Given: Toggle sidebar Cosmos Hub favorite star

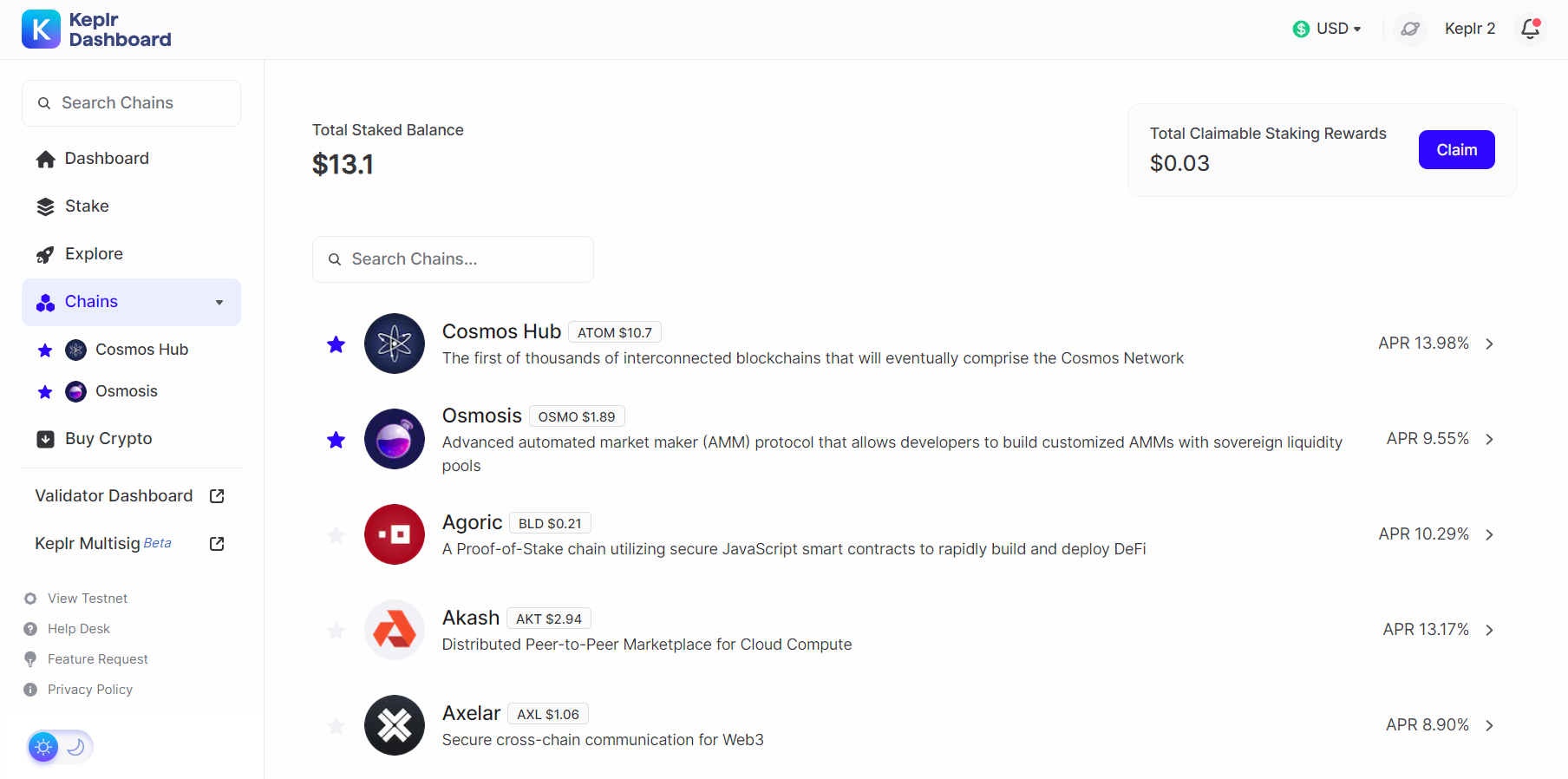Looking at the screenshot, I should tap(45, 350).
